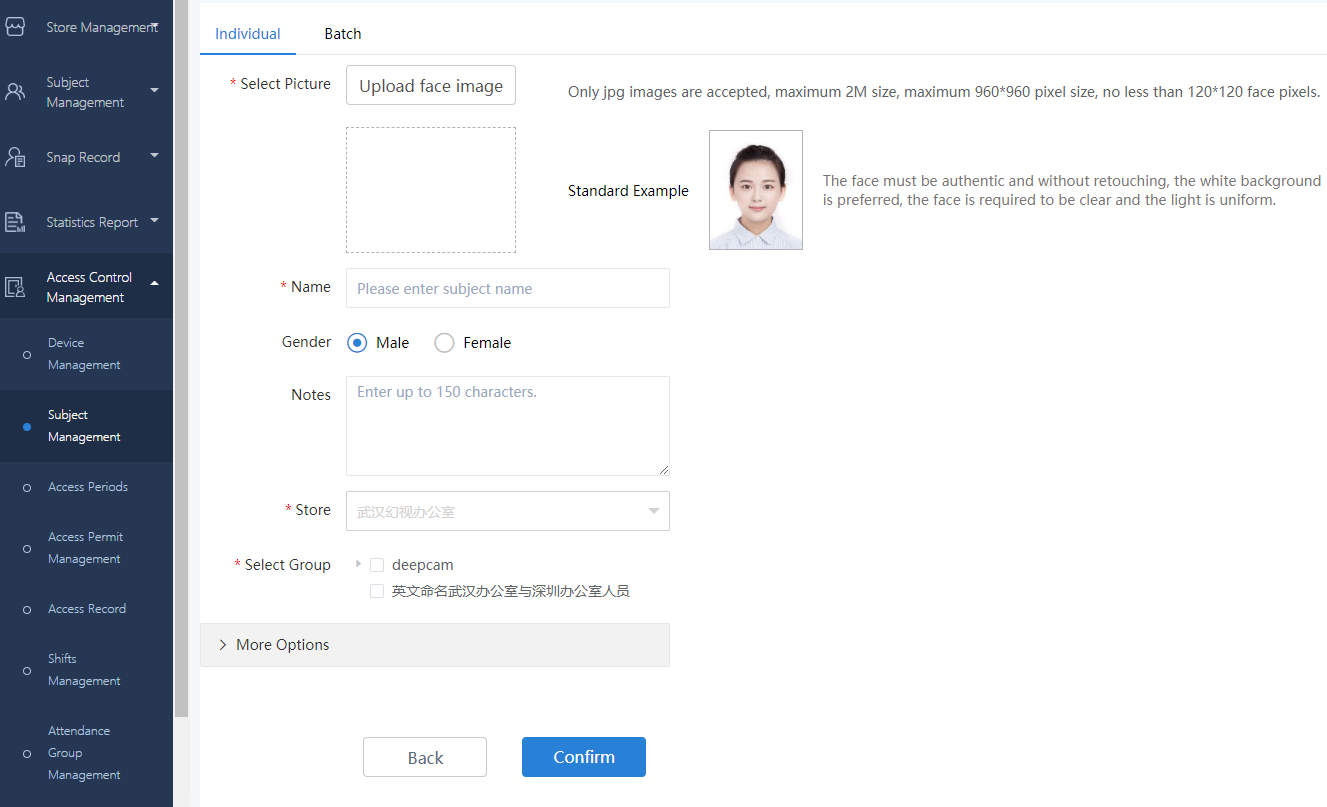Open Access Periods in sidebar
The width and height of the screenshot is (1327, 807).
click(x=88, y=487)
